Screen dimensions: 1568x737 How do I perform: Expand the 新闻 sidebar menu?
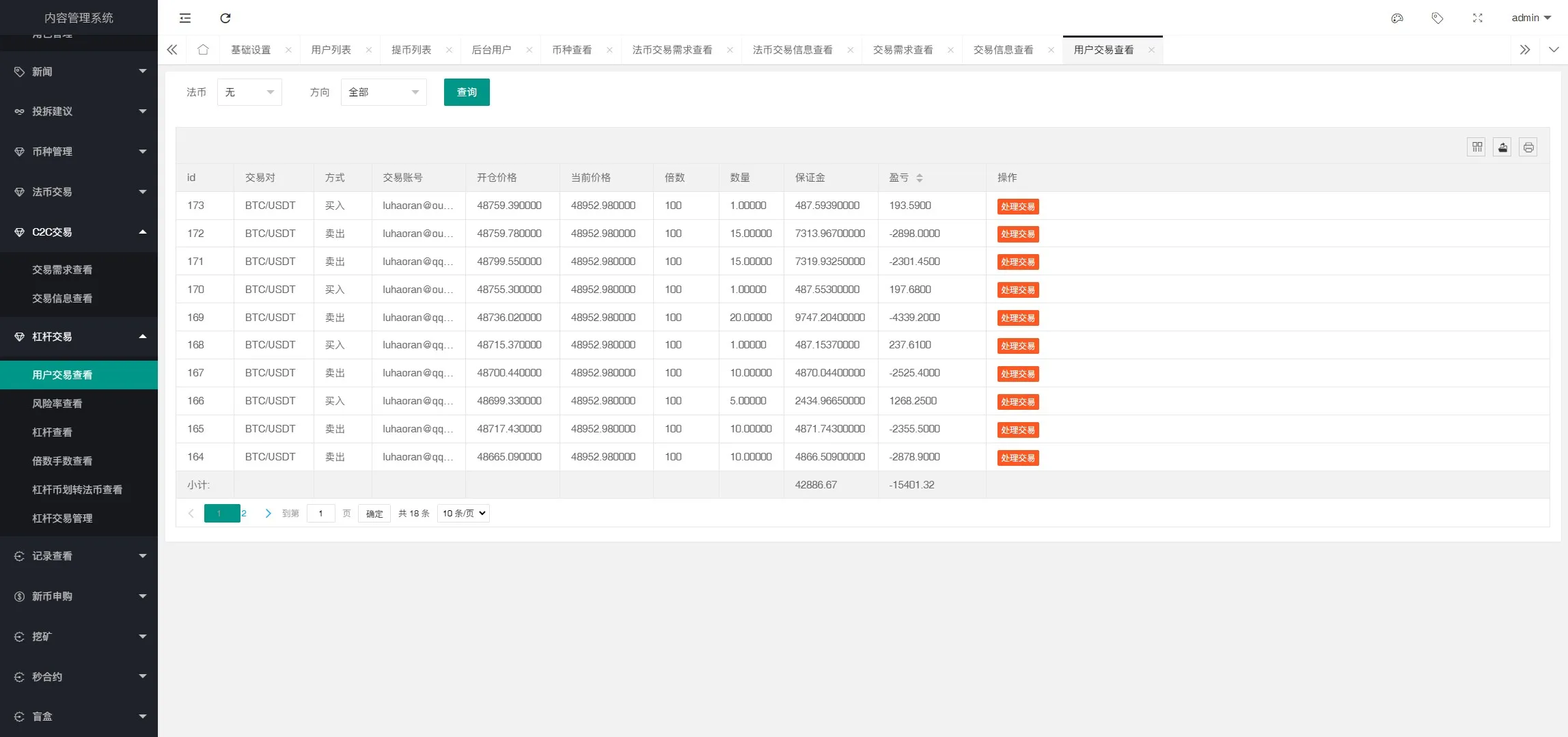pyautogui.click(x=79, y=72)
